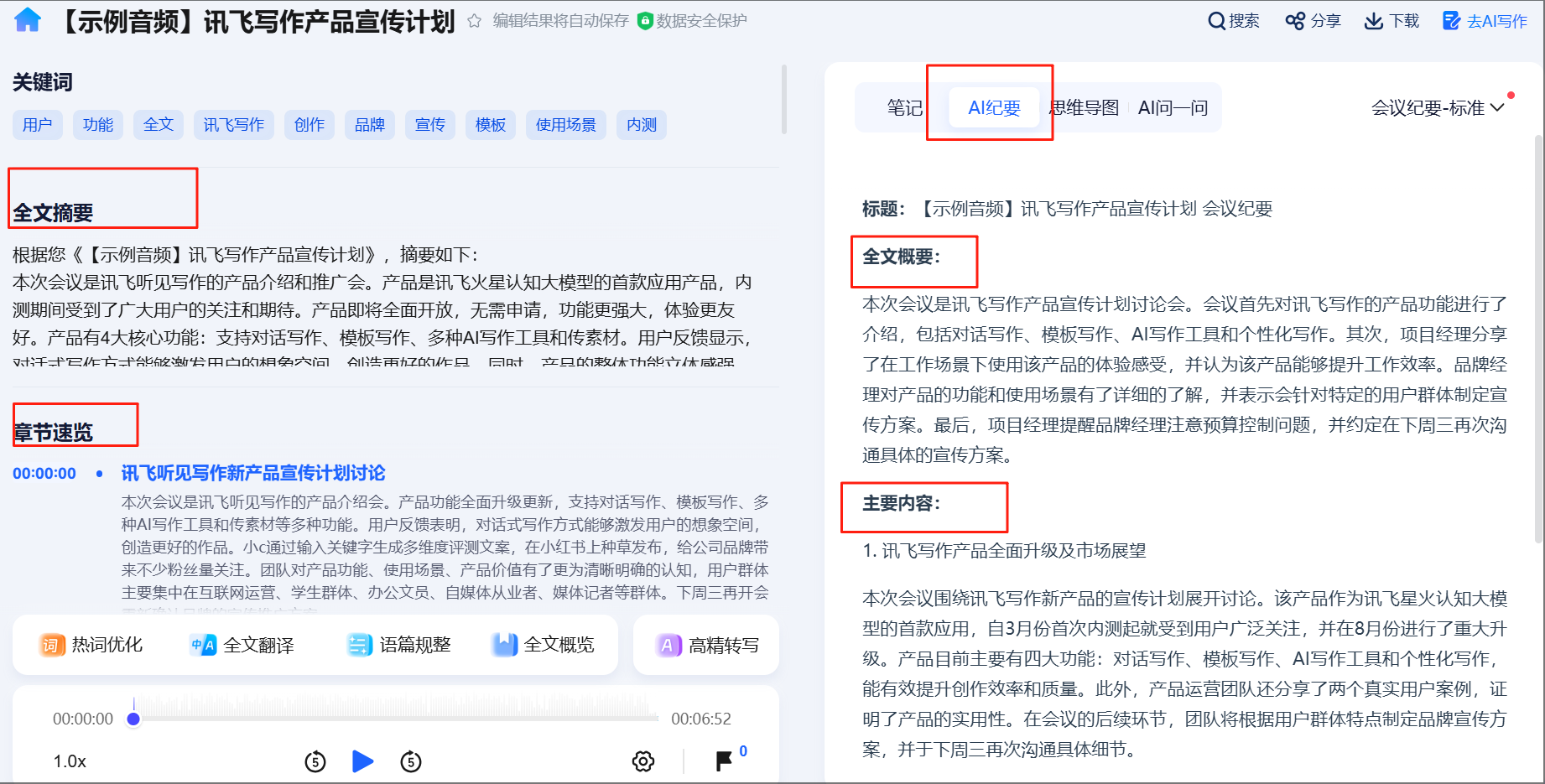Share this recording
Image resolution: width=1545 pixels, height=784 pixels.
pos(1313,21)
